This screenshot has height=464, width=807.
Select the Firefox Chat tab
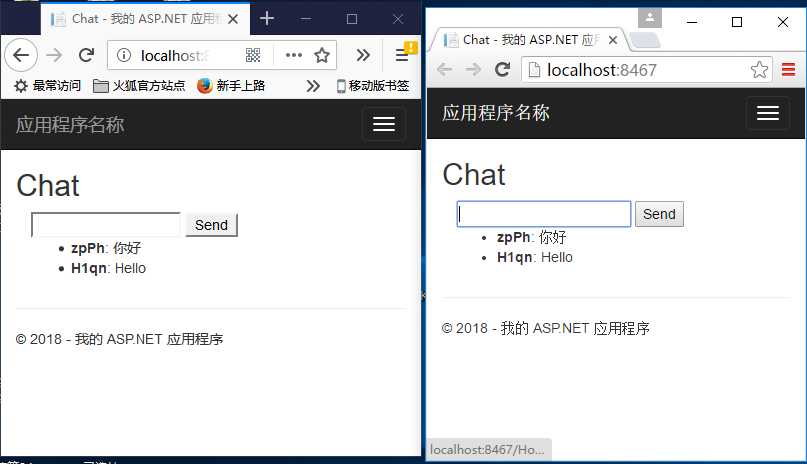coord(145,19)
